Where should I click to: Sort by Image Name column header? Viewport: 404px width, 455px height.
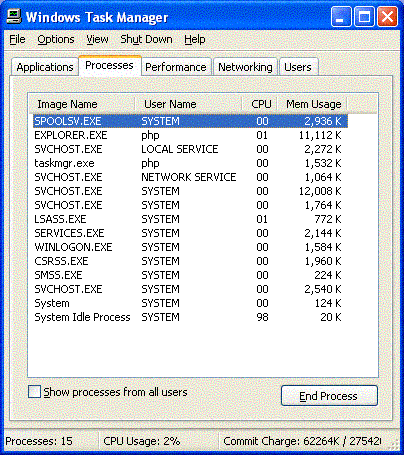(x=82, y=104)
